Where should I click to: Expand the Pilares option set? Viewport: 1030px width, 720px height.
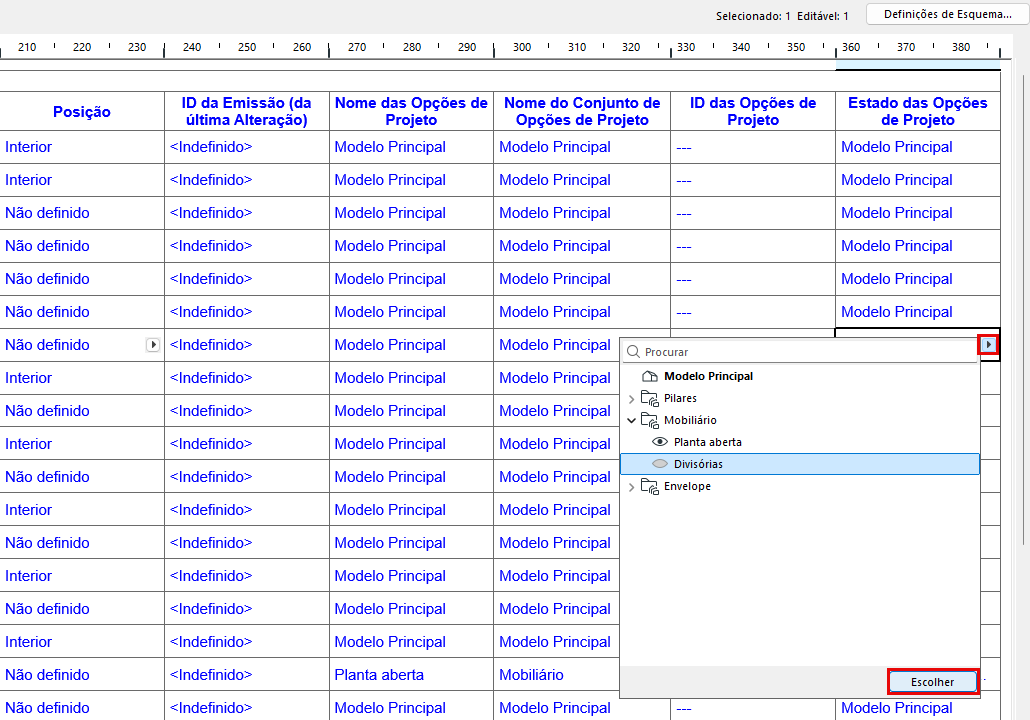point(631,399)
